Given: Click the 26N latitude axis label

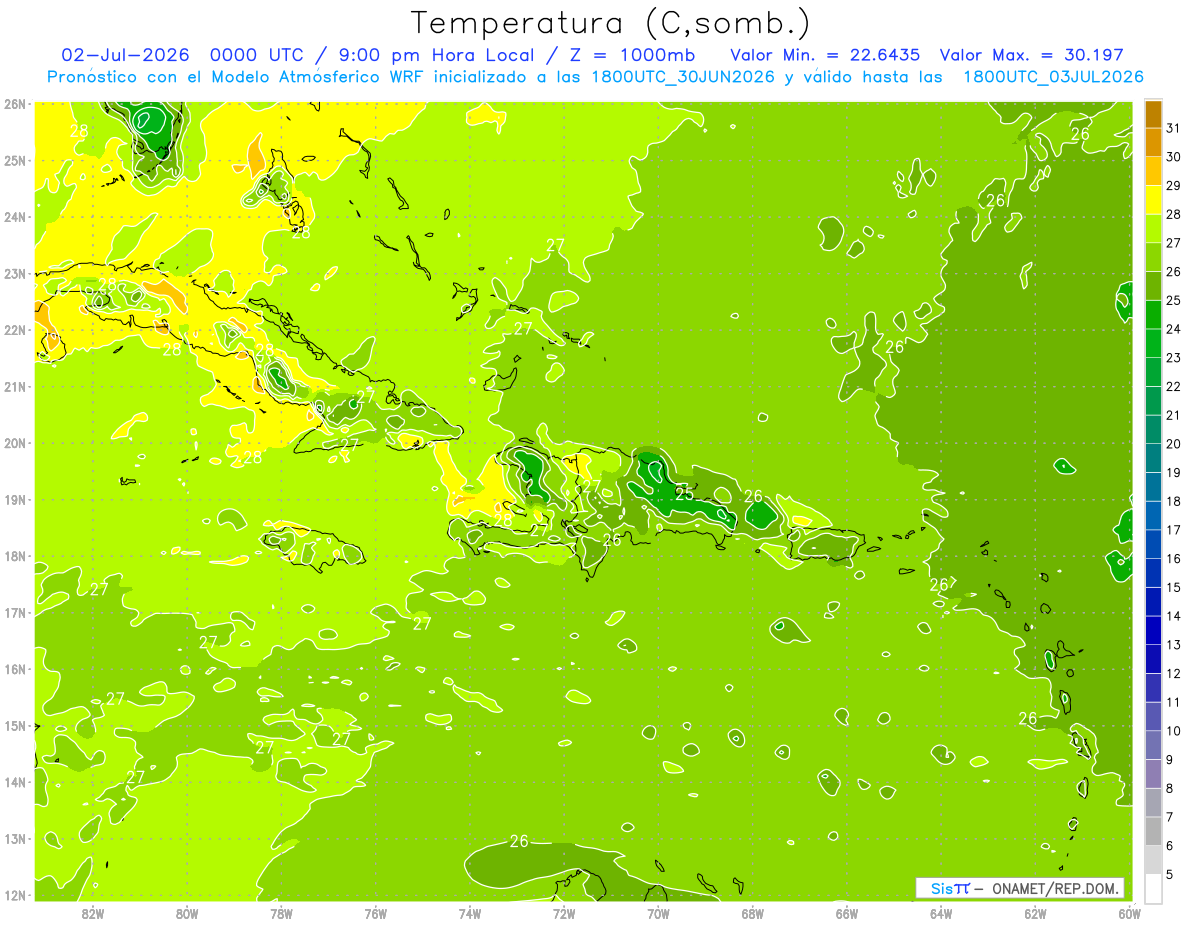Looking at the screenshot, I should [15, 104].
